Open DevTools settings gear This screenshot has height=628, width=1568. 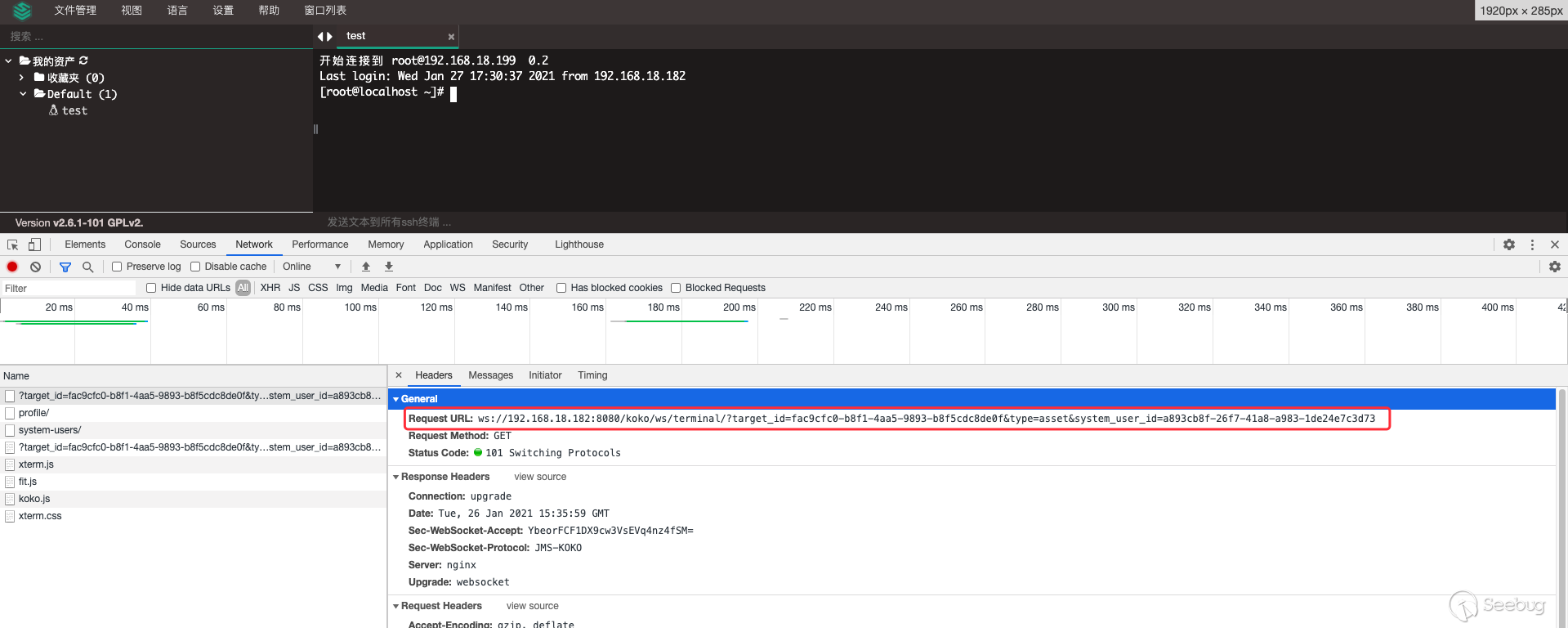(1508, 244)
